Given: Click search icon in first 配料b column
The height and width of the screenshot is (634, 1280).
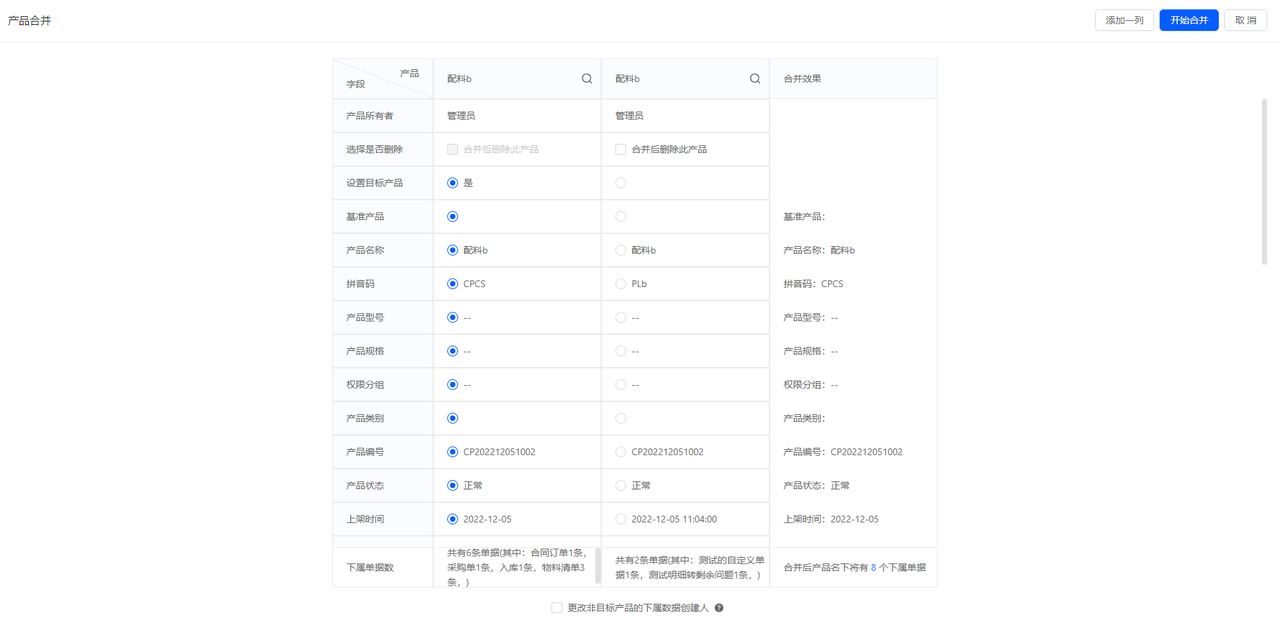Looking at the screenshot, I should pos(587,79).
